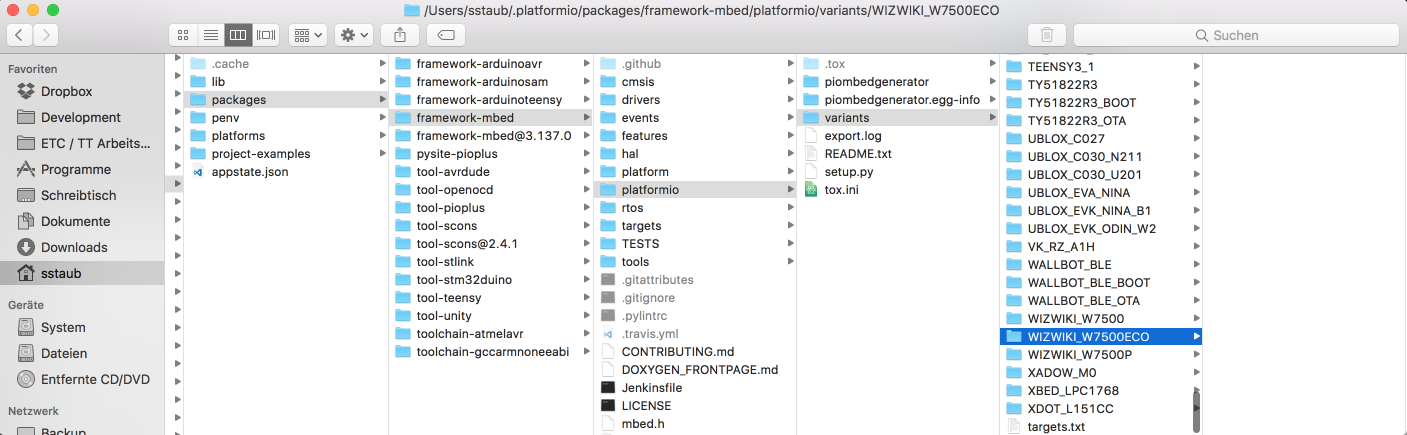Expand the packages folder arrow
This screenshot has width=1407, height=435.
pyautogui.click(x=382, y=100)
